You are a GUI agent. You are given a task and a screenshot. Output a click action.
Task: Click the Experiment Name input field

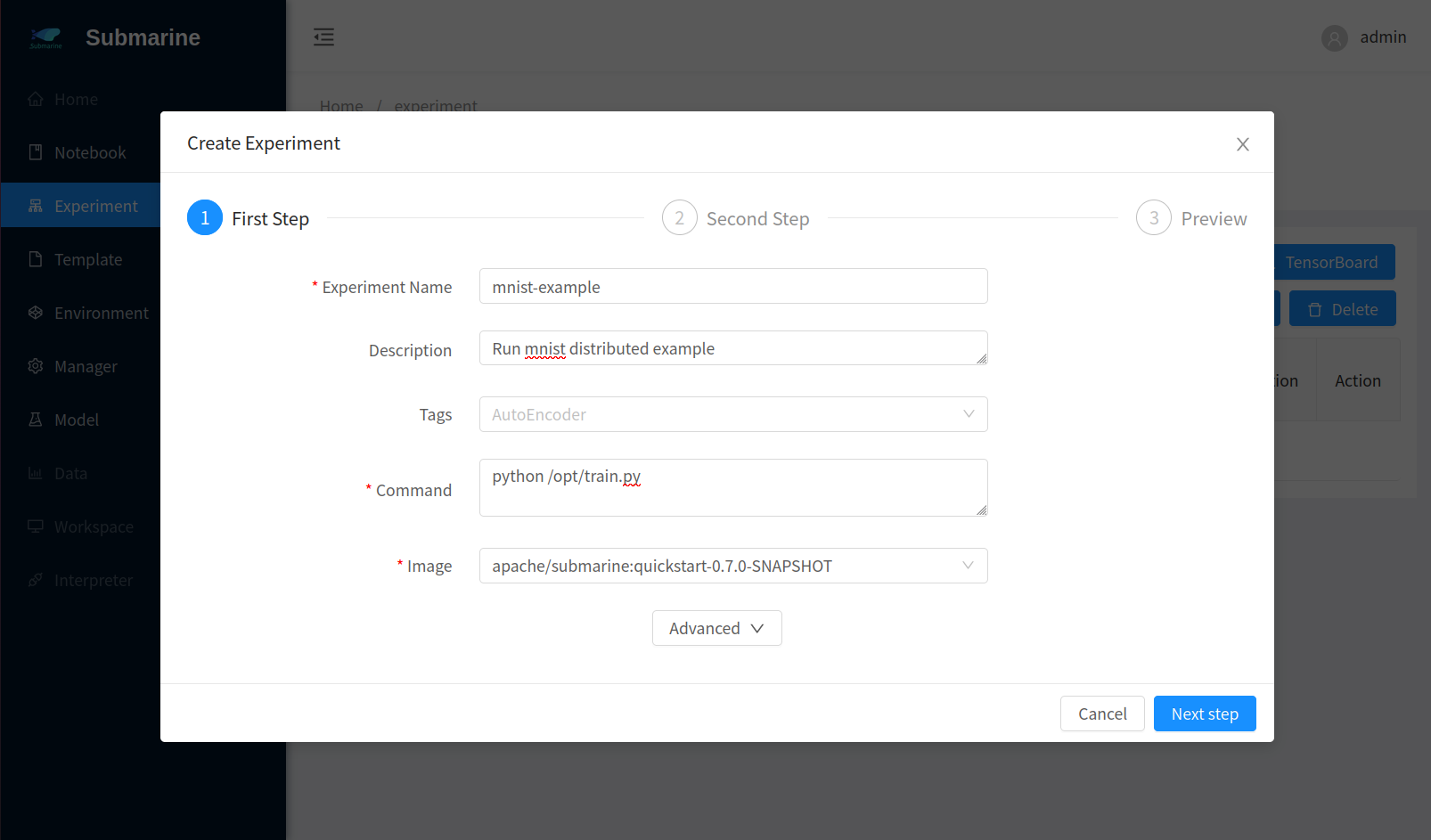click(732, 287)
